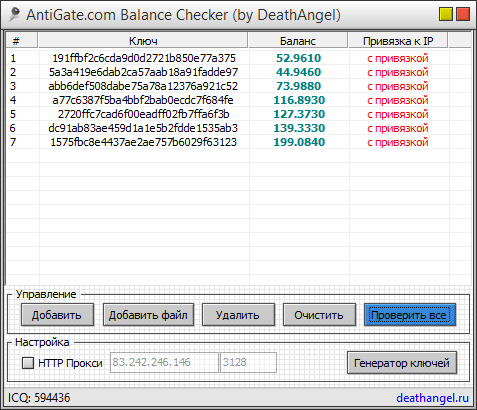Select key 191ffbf2c6cda9d0d2721b850e77a375
Image resolution: width=477 pixels, height=410 pixels.
144,58
